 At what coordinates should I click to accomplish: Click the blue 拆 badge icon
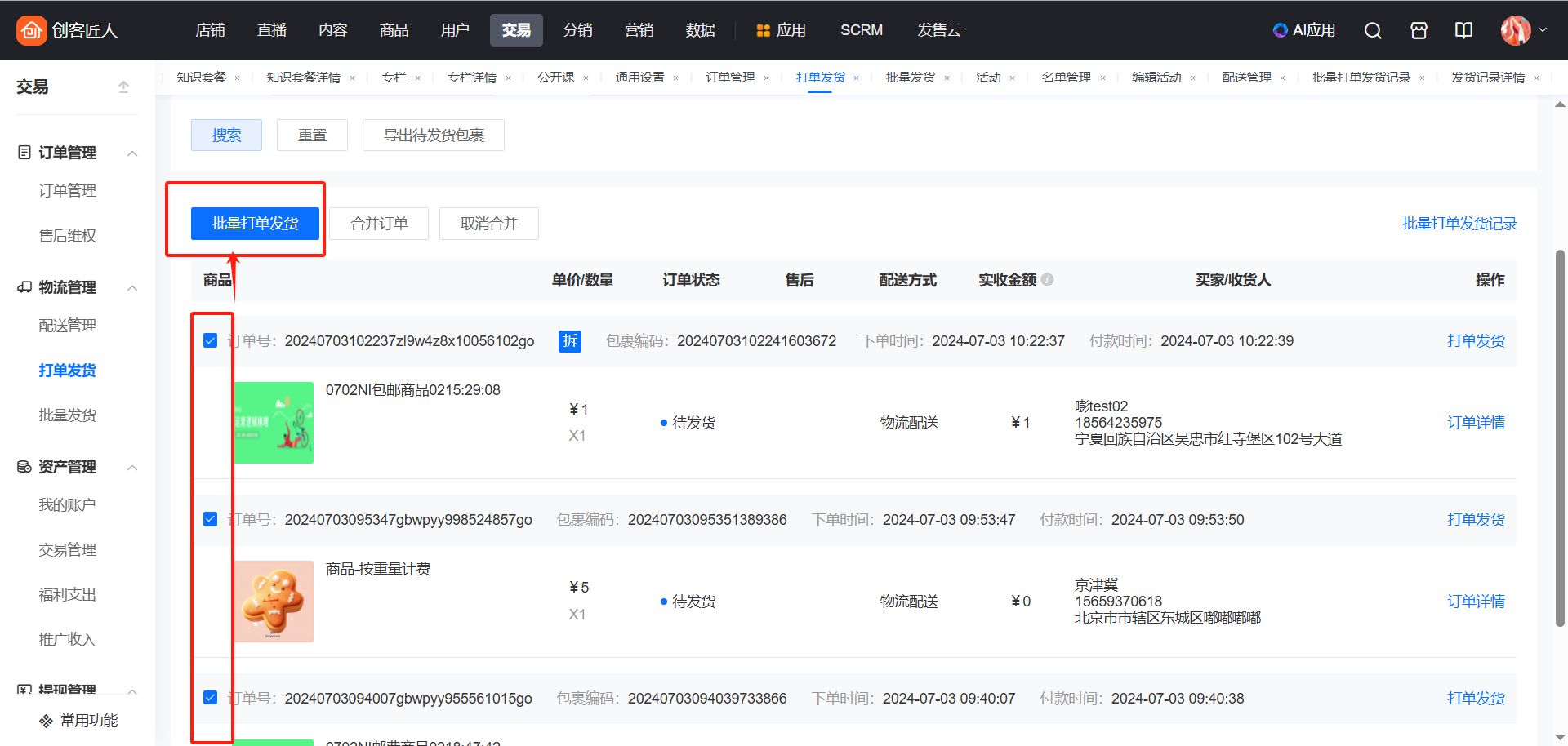coord(569,340)
